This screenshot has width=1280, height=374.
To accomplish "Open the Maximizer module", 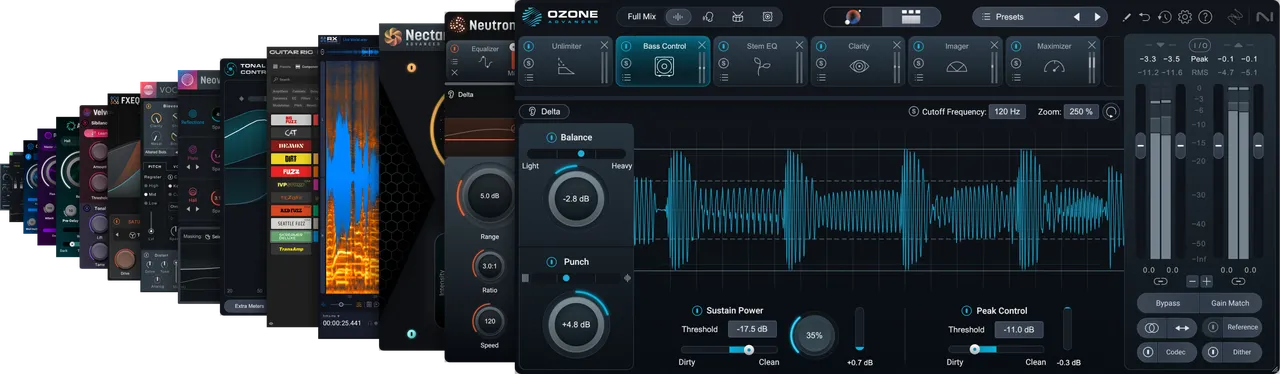I will (x=1054, y=61).
